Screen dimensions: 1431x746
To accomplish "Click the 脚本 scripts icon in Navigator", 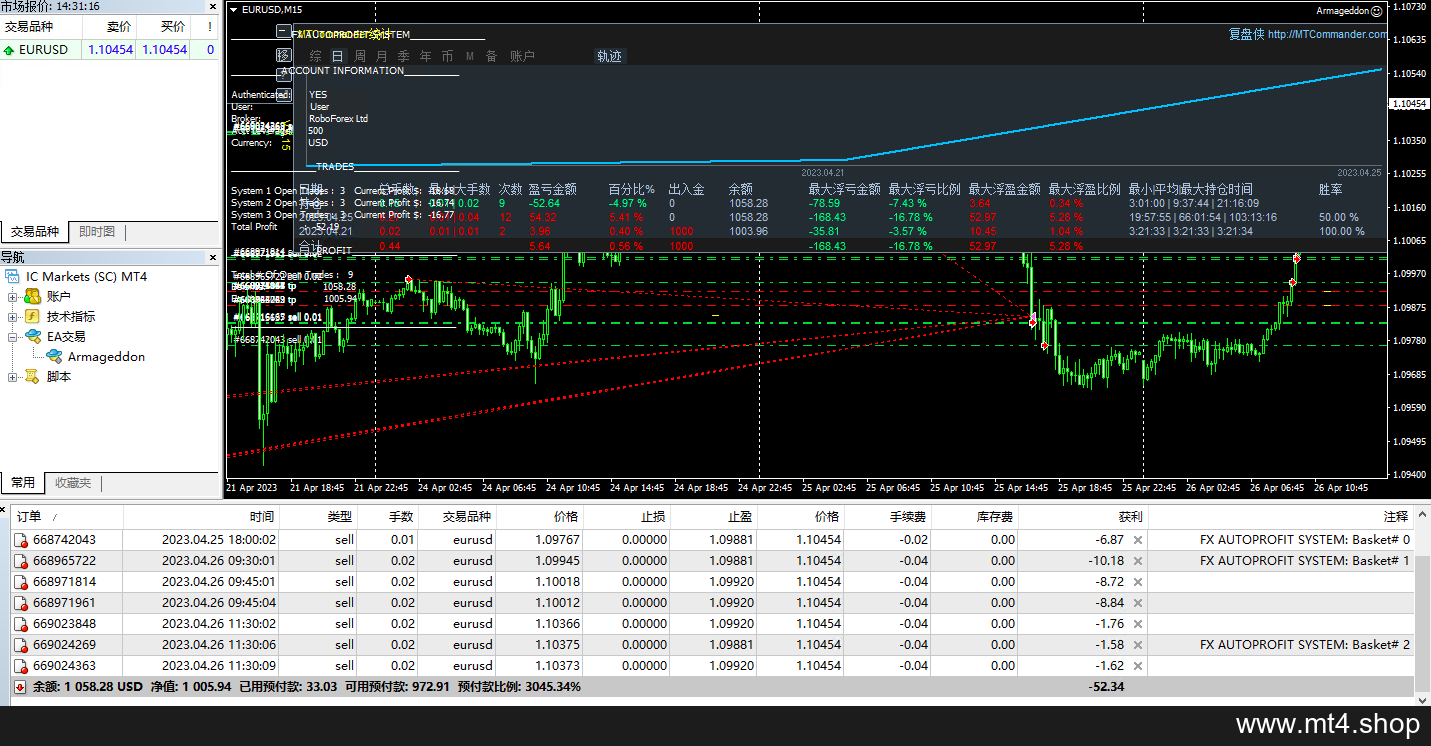I will pyautogui.click(x=32, y=377).
